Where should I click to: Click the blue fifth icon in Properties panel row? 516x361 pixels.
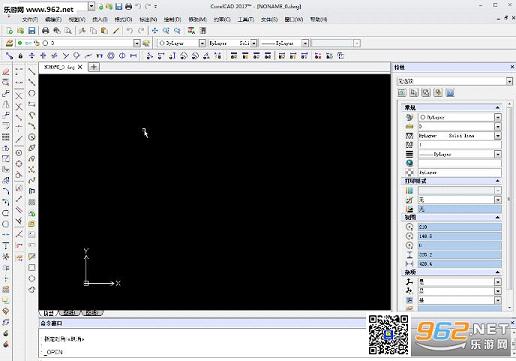[450, 93]
